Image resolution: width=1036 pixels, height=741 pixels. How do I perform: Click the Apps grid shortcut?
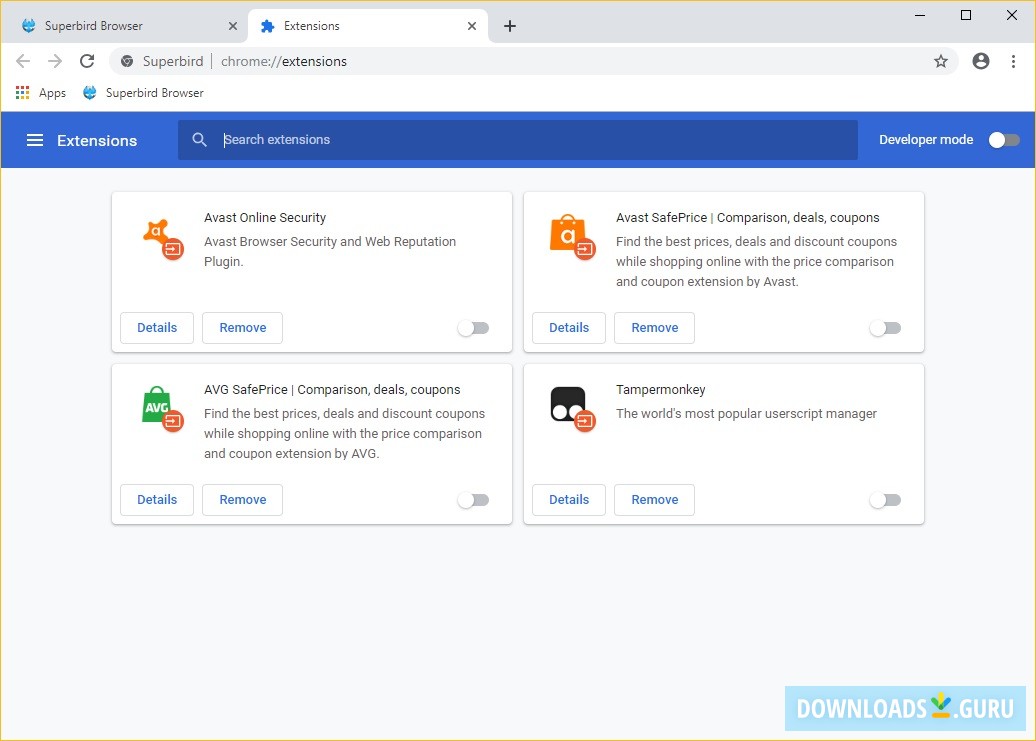[x=41, y=93]
